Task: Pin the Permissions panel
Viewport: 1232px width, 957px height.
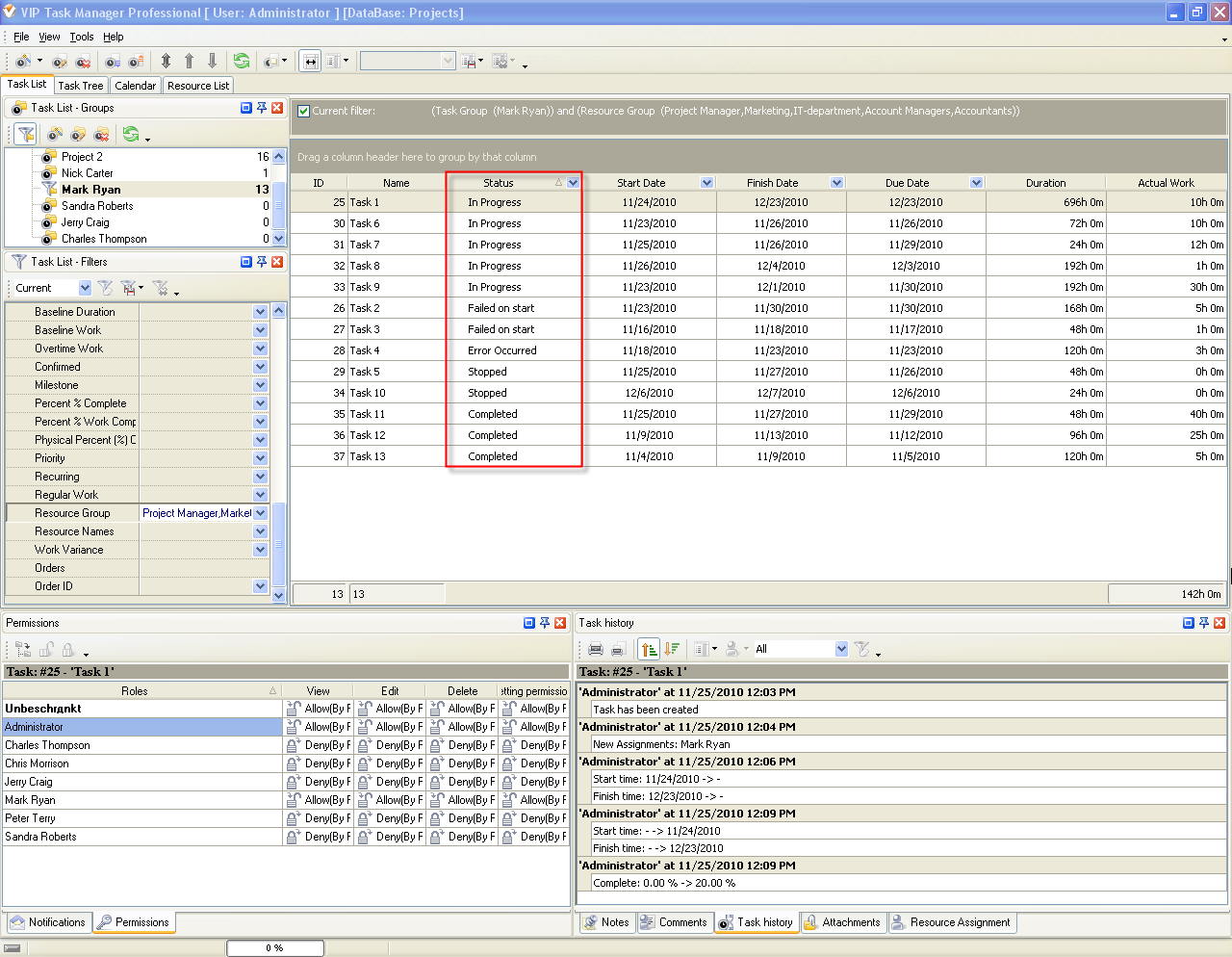Action: 545,623
